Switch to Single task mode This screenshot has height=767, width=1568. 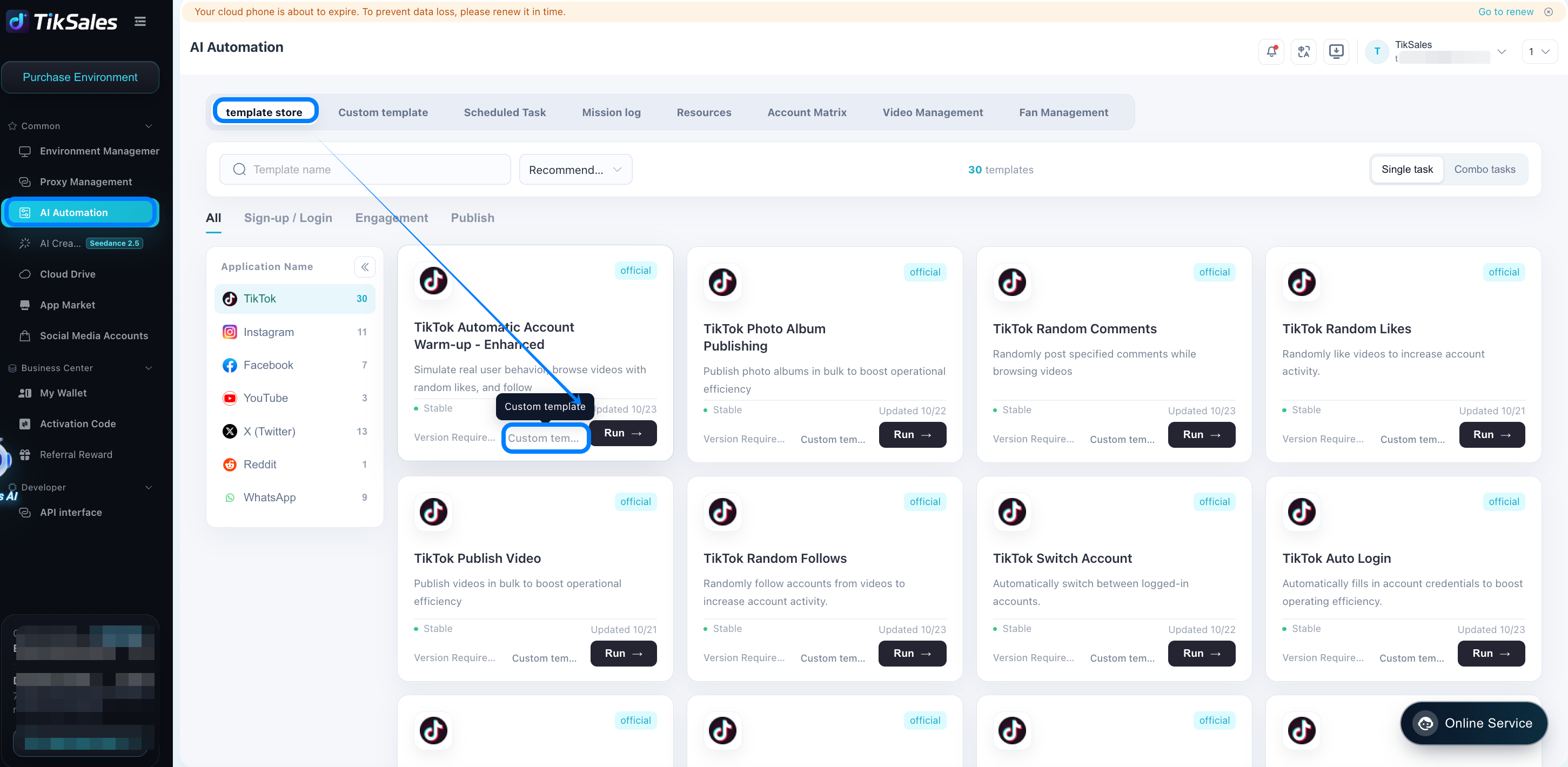(1406, 169)
